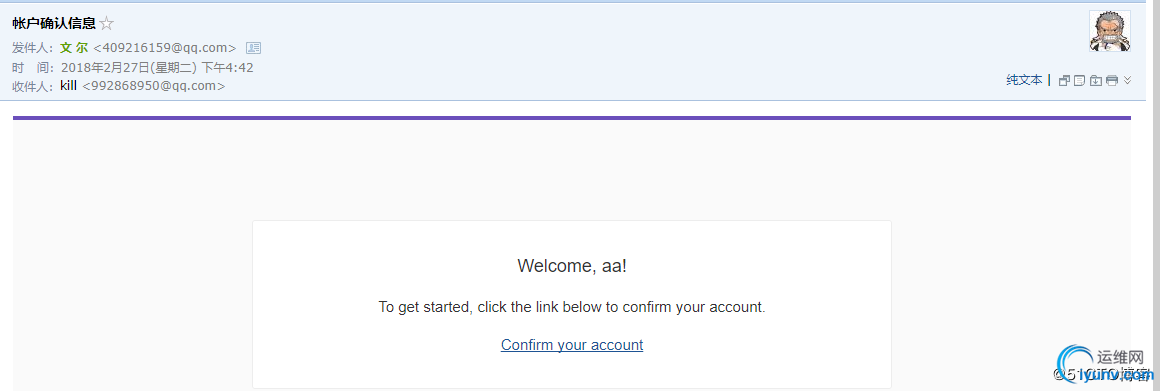The image size is (1160, 391).
Task: Open the Confirm your account link
Action: (572, 344)
